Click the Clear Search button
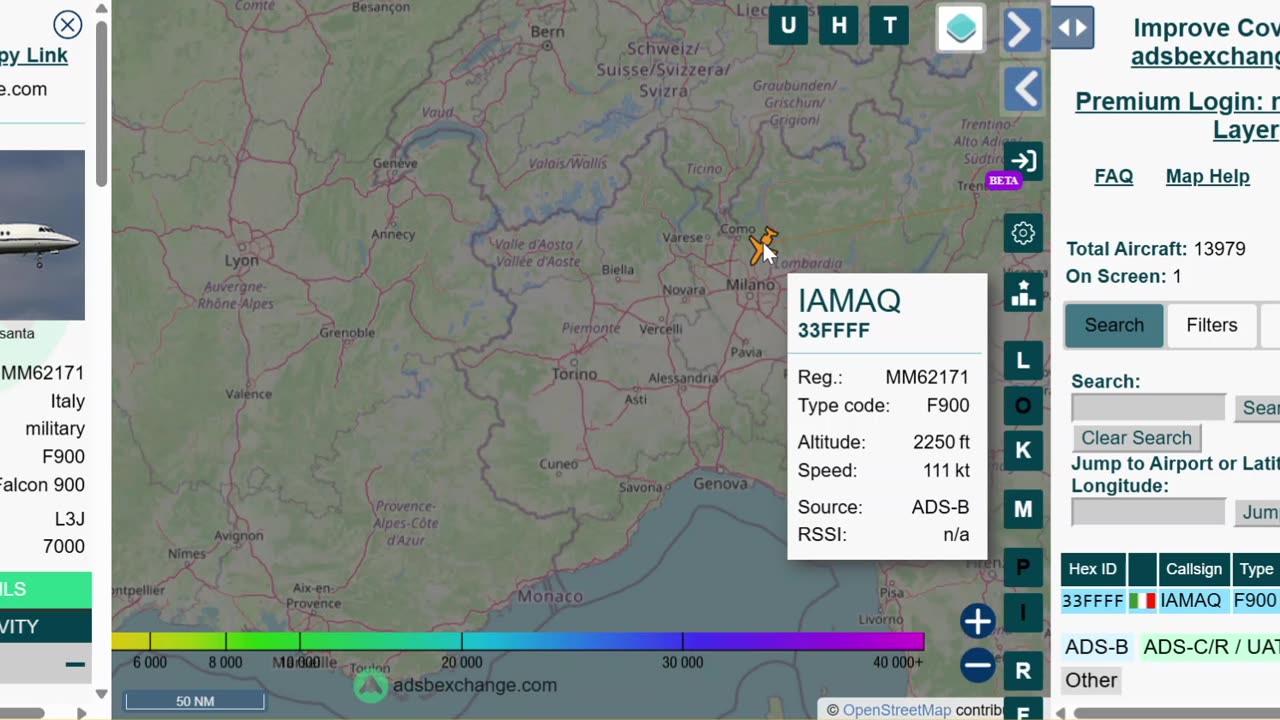 click(x=1136, y=438)
